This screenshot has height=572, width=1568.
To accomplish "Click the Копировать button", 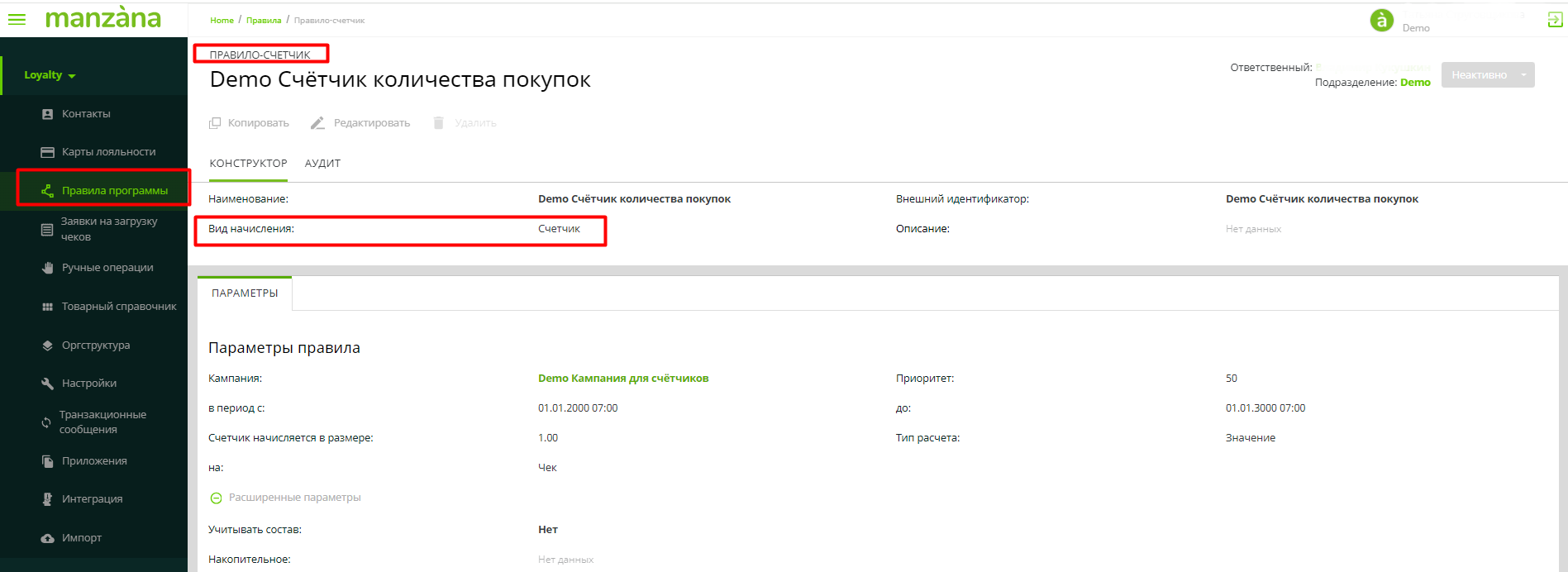I will tap(250, 123).
